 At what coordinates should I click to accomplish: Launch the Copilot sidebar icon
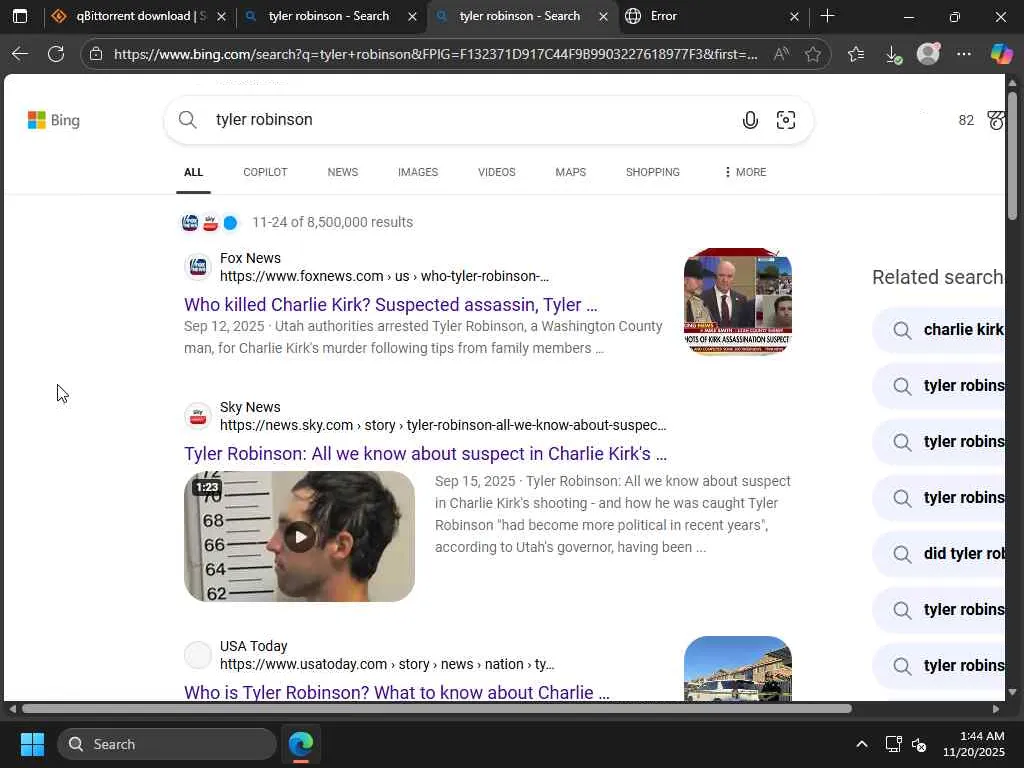pos(1001,54)
